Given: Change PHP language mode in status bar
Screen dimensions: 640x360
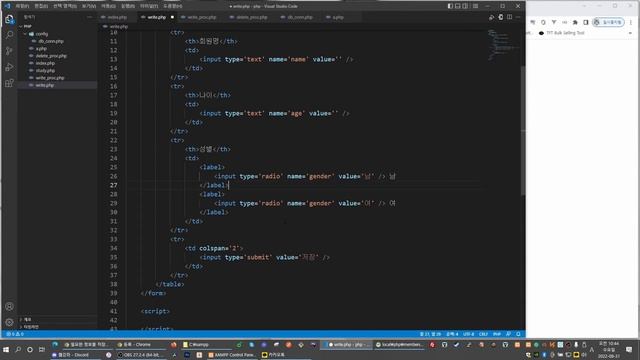Looking at the screenshot, I should (497, 334).
